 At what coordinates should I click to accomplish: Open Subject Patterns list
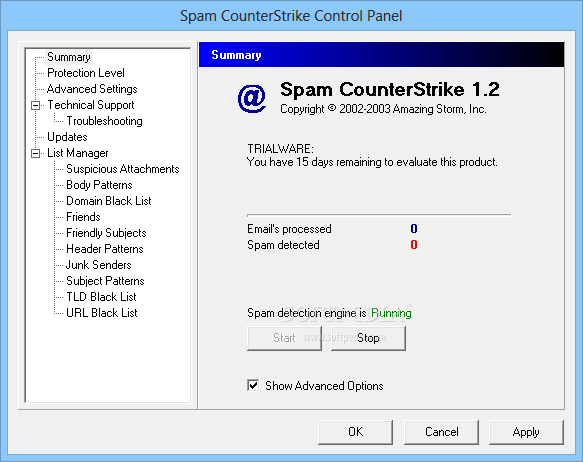[x=105, y=281]
